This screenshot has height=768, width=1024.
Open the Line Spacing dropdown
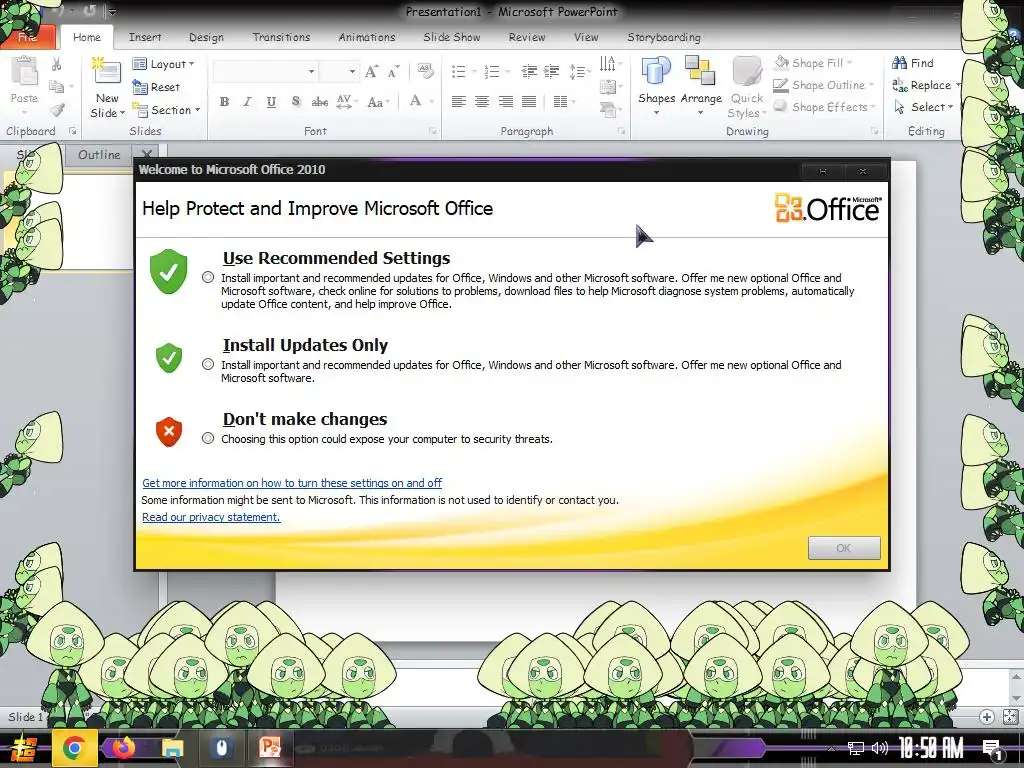pyautogui.click(x=579, y=71)
